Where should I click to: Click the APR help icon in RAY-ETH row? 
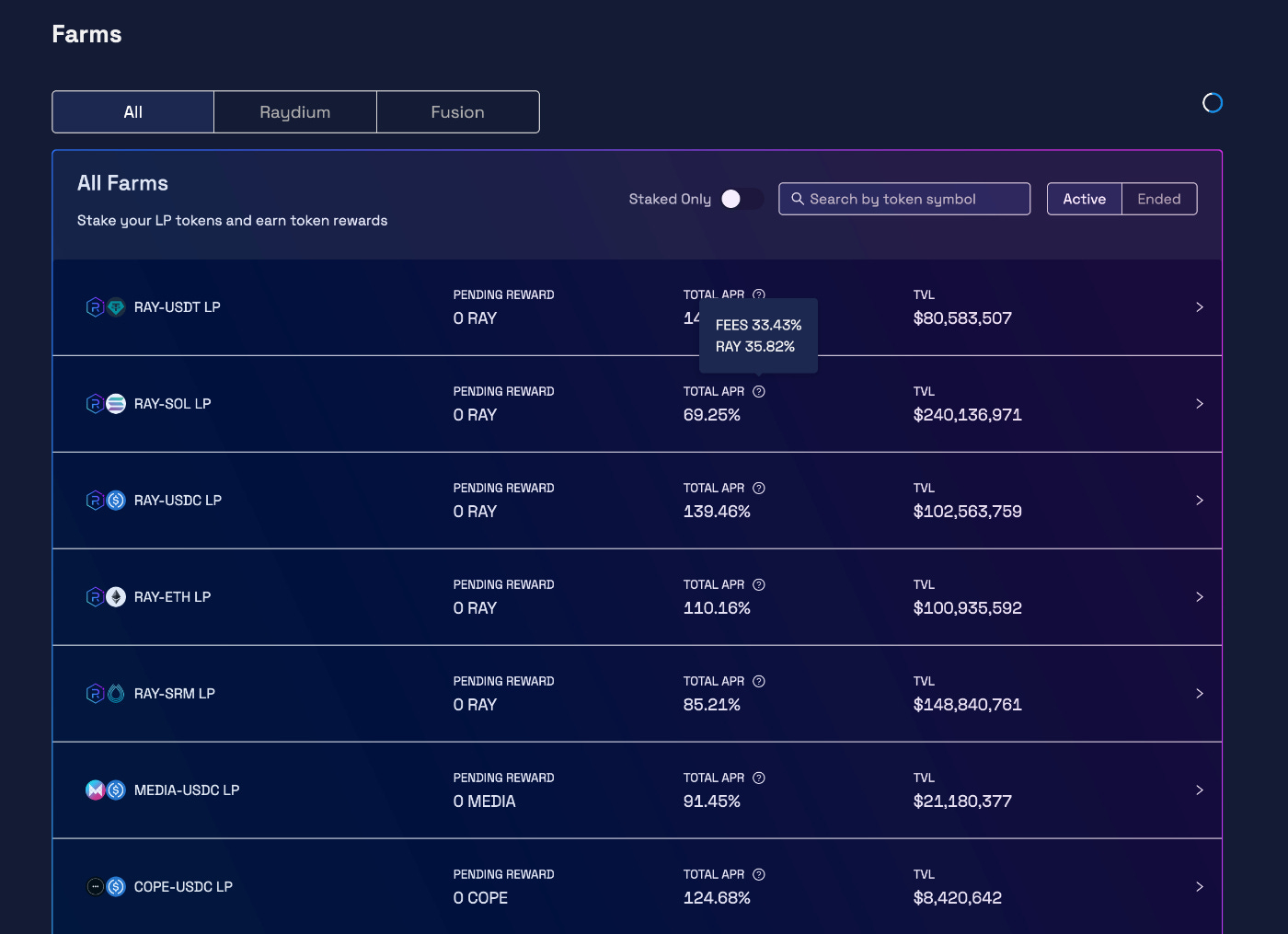tap(759, 585)
